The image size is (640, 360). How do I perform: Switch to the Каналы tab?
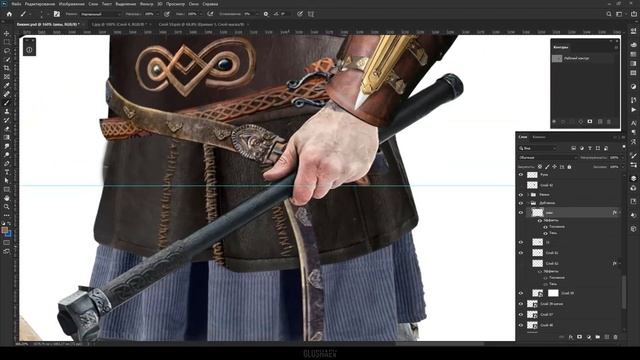coord(539,137)
